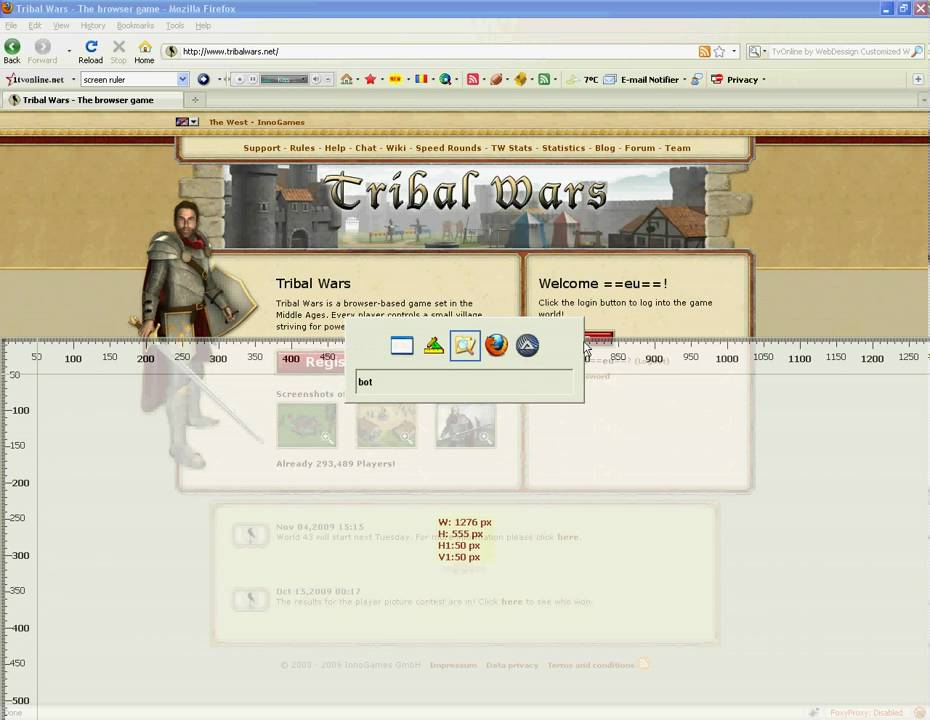Open the screen ruler search combo dropdown
Screen dimensions: 930x720
(x=183, y=79)
